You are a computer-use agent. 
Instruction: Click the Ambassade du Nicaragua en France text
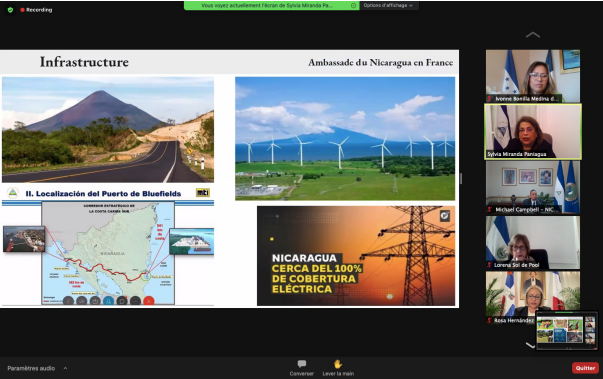380,62
